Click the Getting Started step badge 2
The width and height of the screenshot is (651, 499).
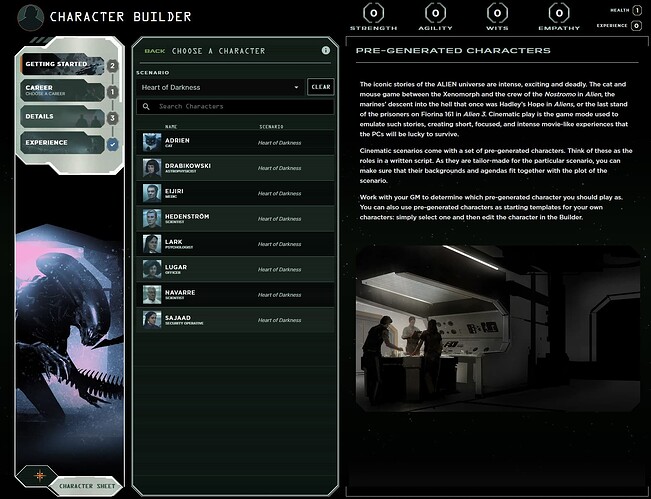point(112,66)
